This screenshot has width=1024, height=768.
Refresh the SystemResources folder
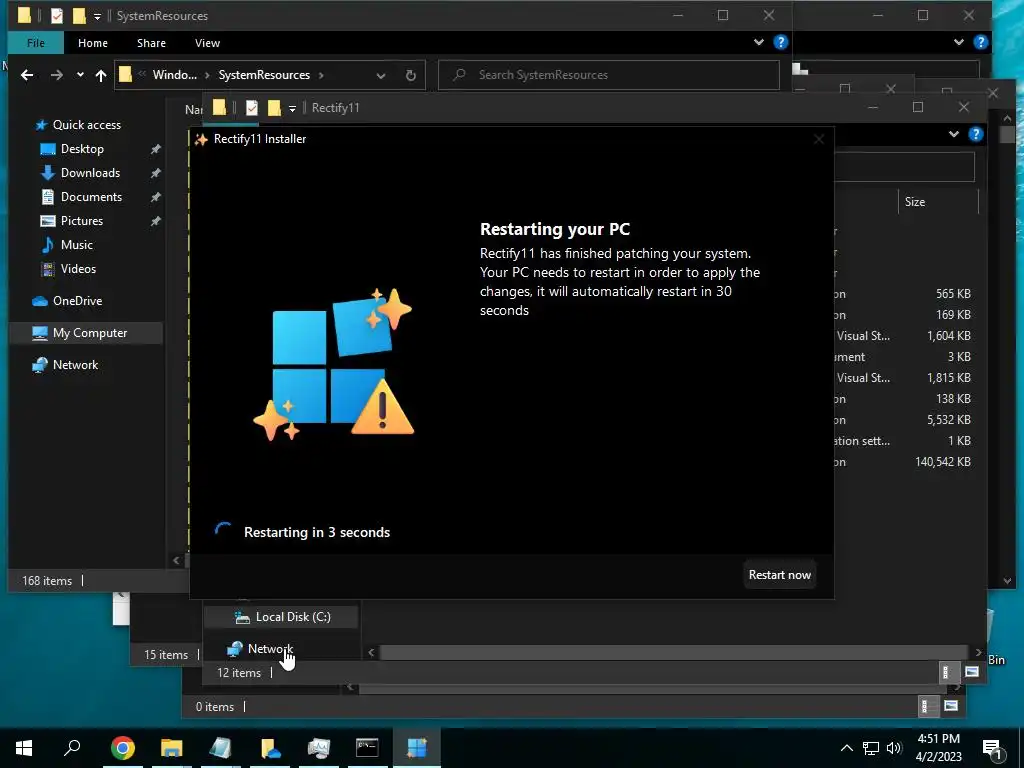click(x=411, y=75)
